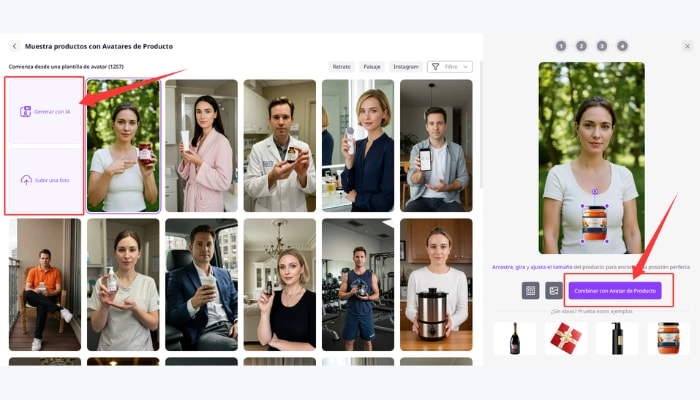Go to step 1 indicator
700x400 pixels.
coord(560,46)
